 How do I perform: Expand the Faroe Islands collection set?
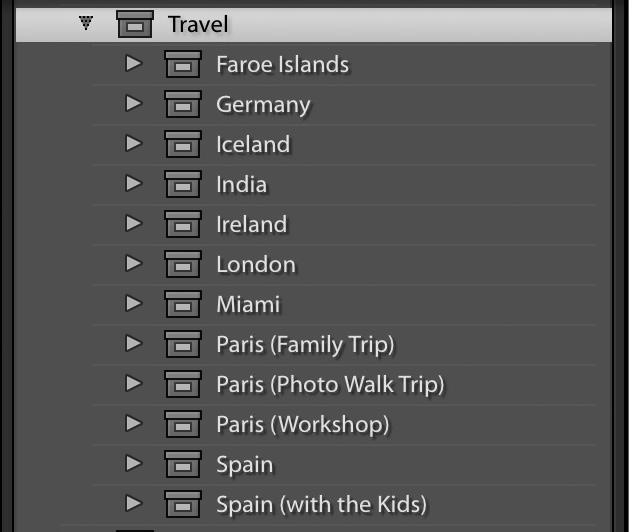coord(134,63)
